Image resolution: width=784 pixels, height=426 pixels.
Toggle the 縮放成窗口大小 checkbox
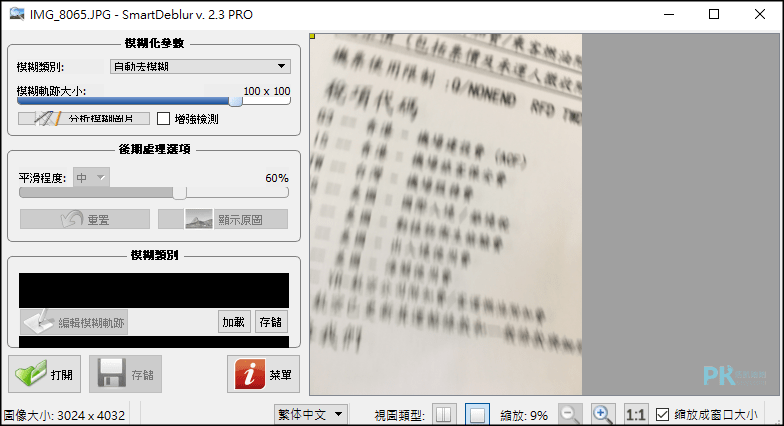(x=662, y=414)
